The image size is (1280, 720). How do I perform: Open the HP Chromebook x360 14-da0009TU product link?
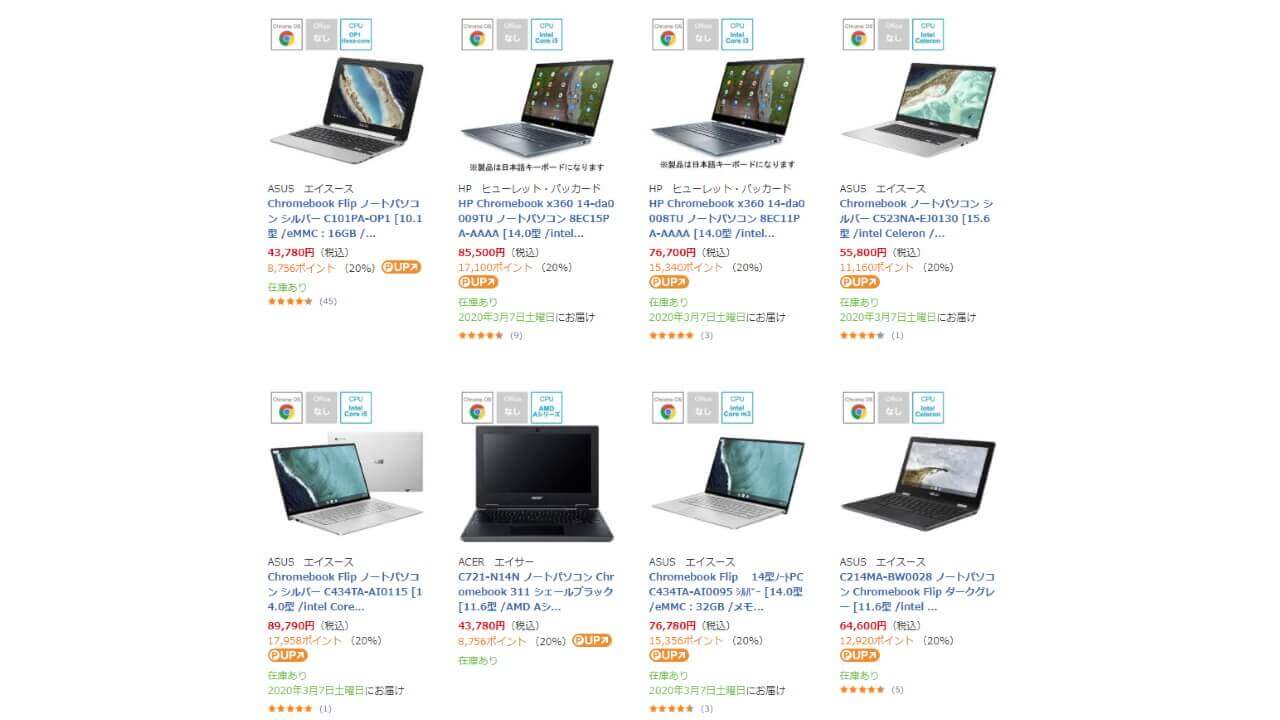click(x=536, y=218)
